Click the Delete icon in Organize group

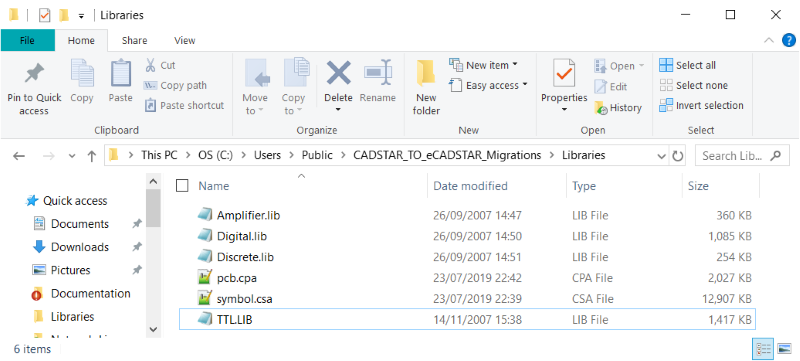tap(339, 73)
